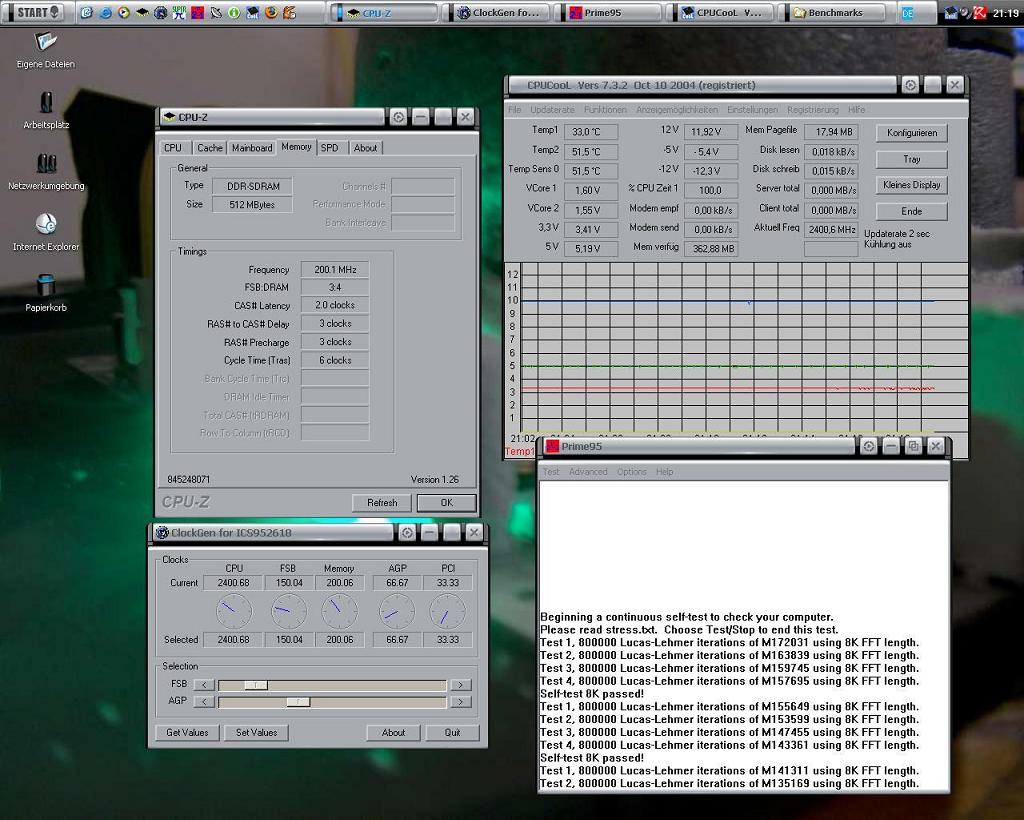Open Updaterate menu in CPUCool

pyautogui.click(x=552, y=110)
